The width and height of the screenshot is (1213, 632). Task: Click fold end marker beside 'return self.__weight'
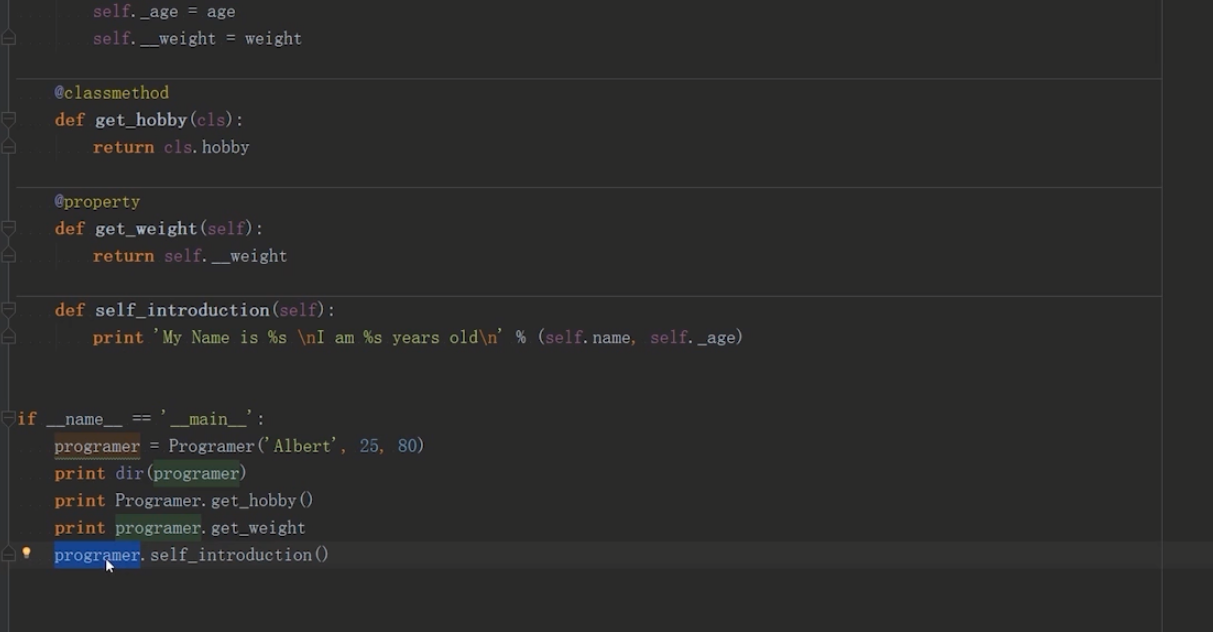[9, 256]
